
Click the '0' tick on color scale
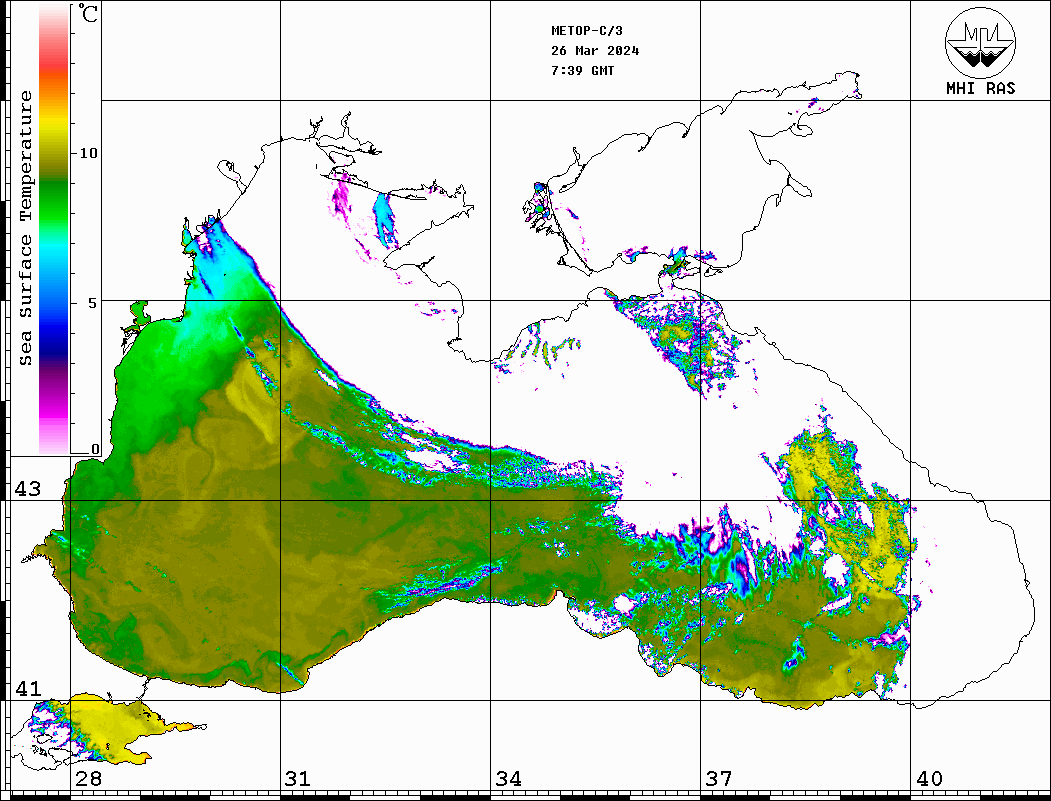[x=95, y=449]
